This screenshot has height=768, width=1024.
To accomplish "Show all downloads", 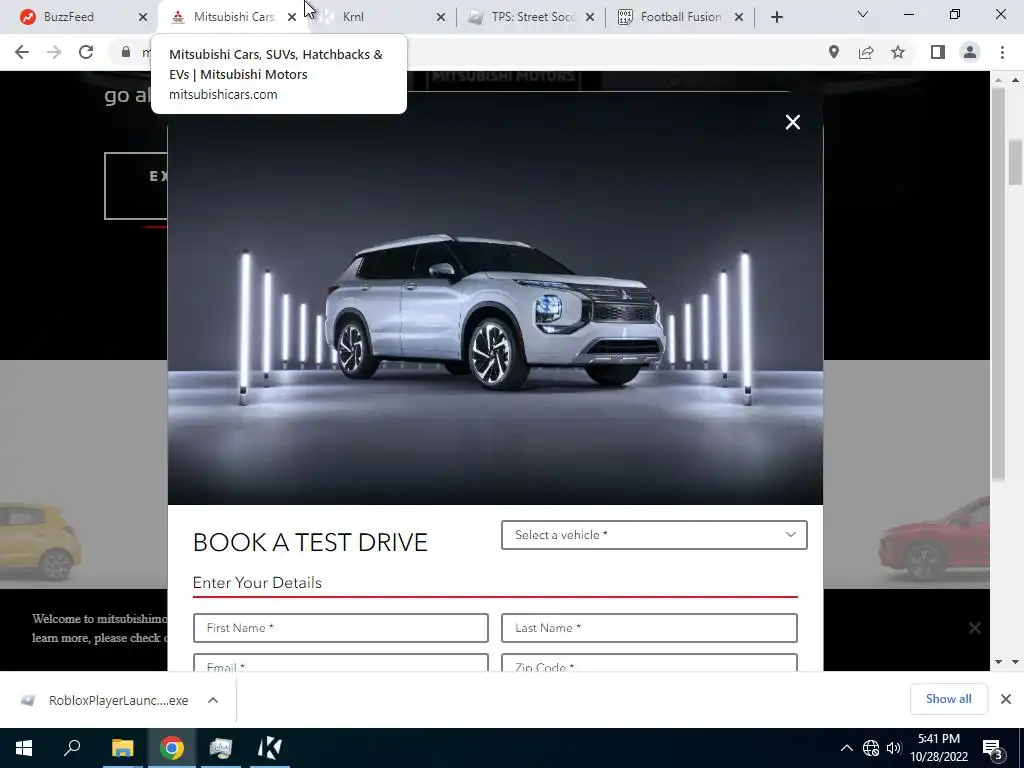I will [x=948, y=699].
